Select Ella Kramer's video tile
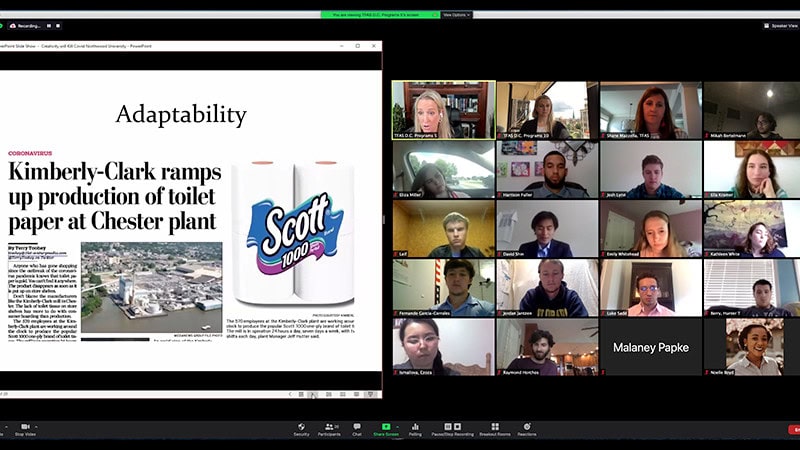800x450 pixels. pos(752,169)
